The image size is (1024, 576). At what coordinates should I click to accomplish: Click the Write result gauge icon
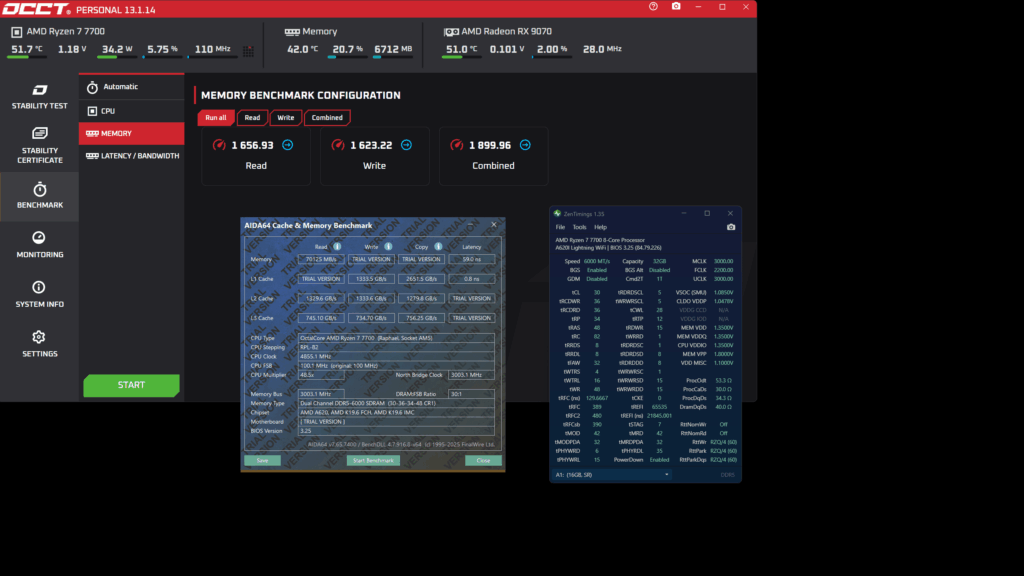tap(338, 145)
